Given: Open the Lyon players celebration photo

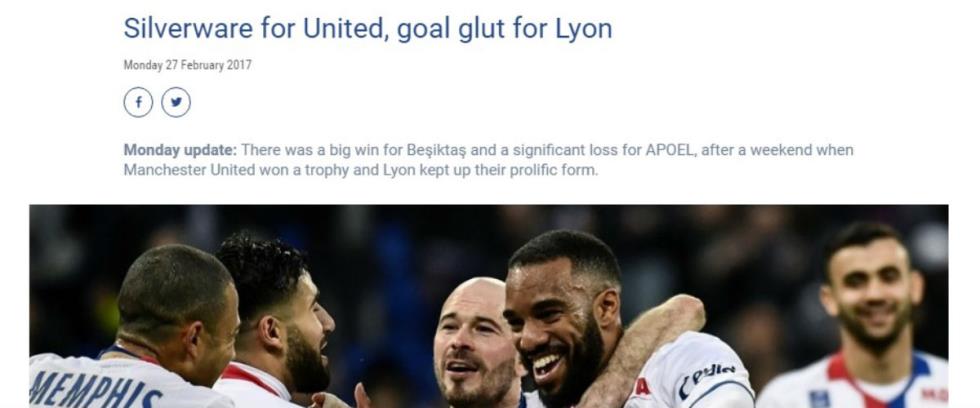Looking at the screenshot, I should click(489, 306).
